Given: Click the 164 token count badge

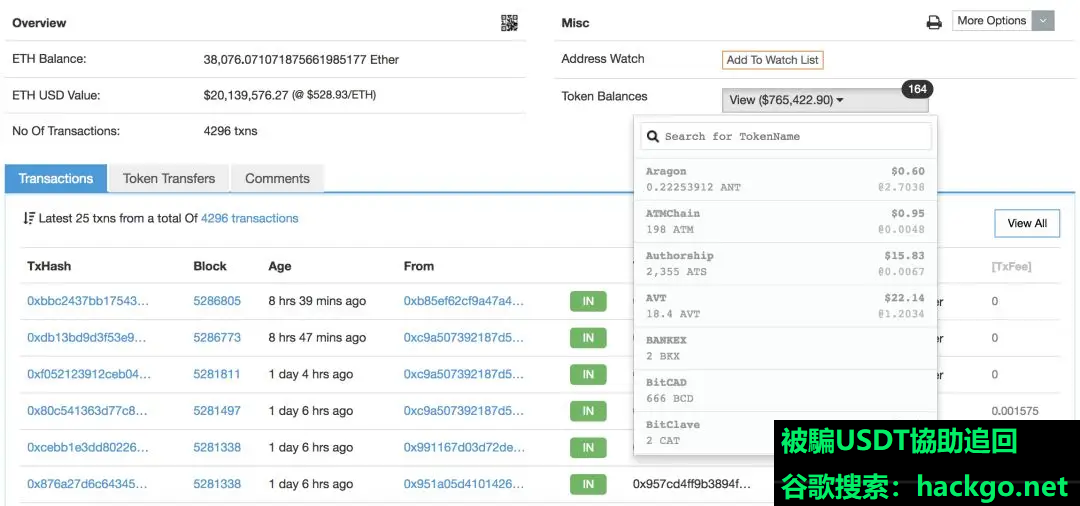Looking at the screenshot, I should click(x=917, y=89).
